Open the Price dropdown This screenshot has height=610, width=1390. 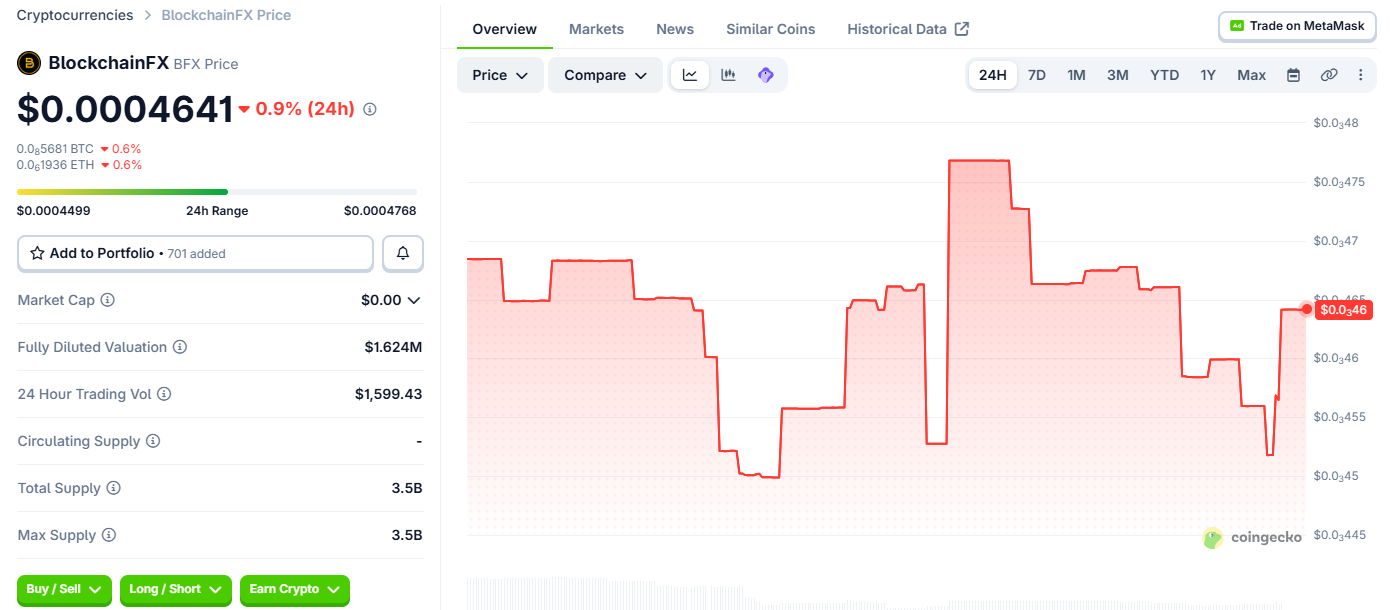point(500,75)
